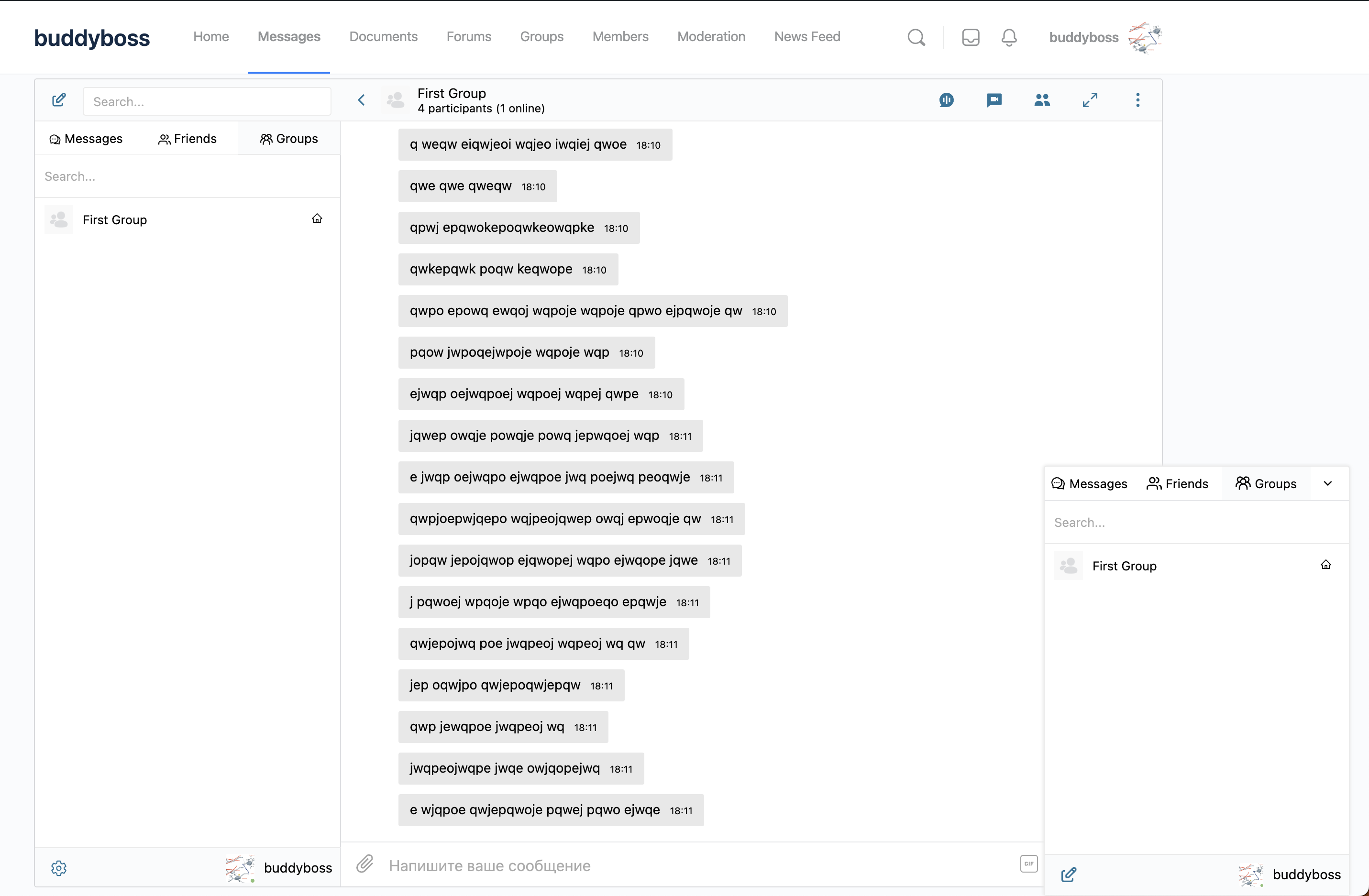Open site search magnifier icon
Image resolution: width=1369 pixels, height=896 pixels.
(916, 37)
